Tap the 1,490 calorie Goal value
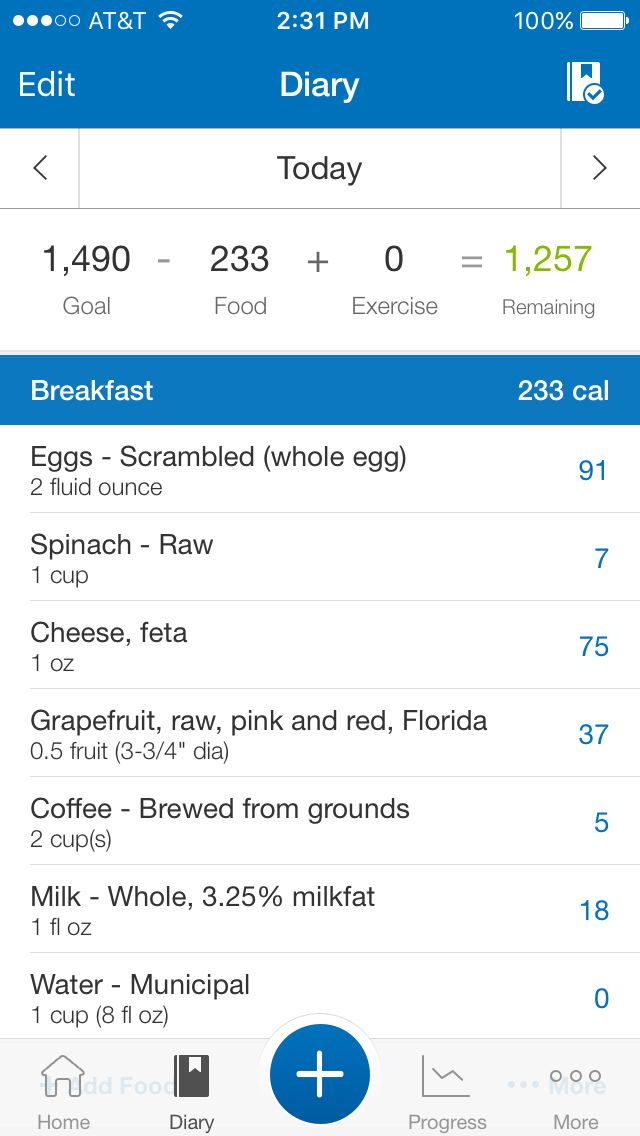640x1136 pixels. click(x=86, y=260)
